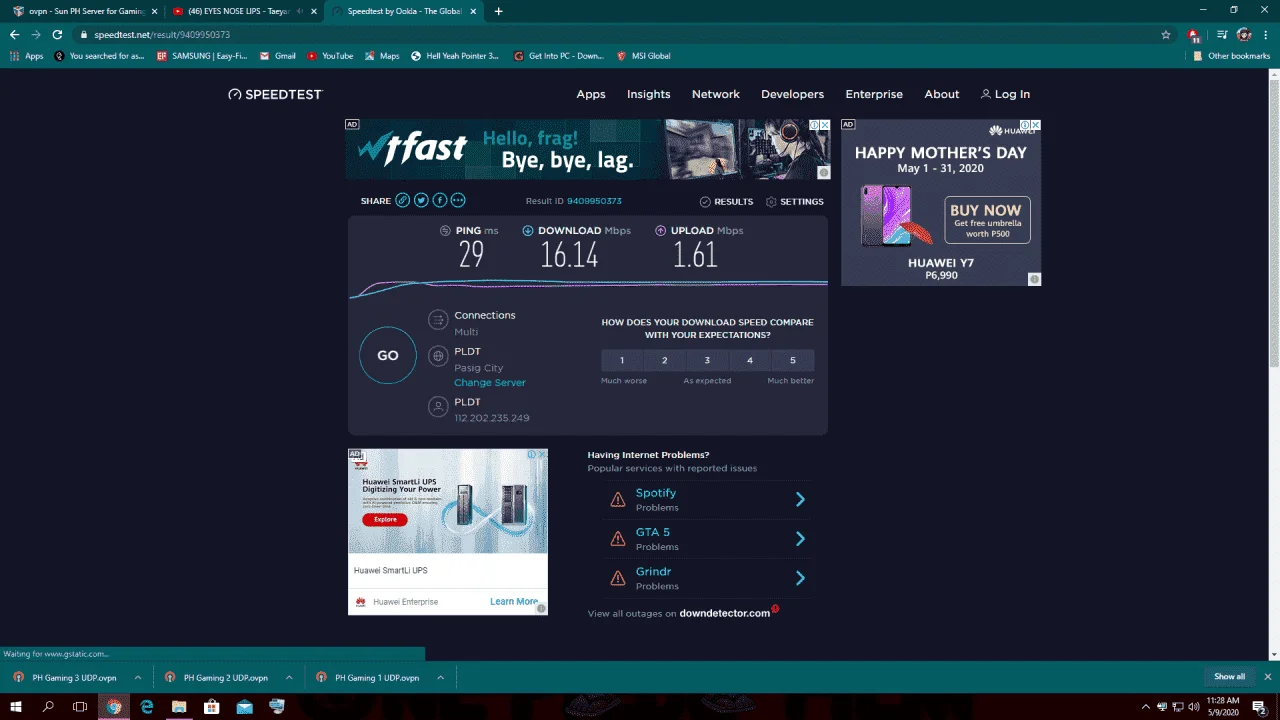This screenshot has height=720, width=1280.
Task: Open YouTube bookmark
Action: pos(330,56)
